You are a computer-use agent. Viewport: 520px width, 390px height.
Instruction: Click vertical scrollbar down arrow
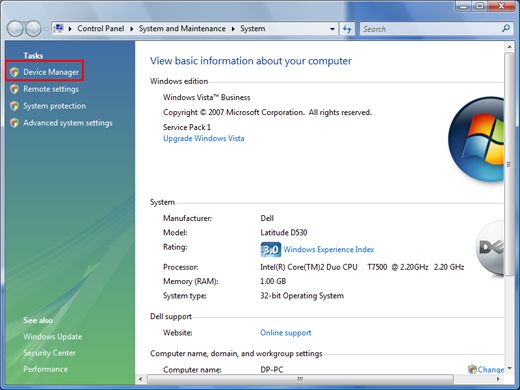tap(509, 369)
